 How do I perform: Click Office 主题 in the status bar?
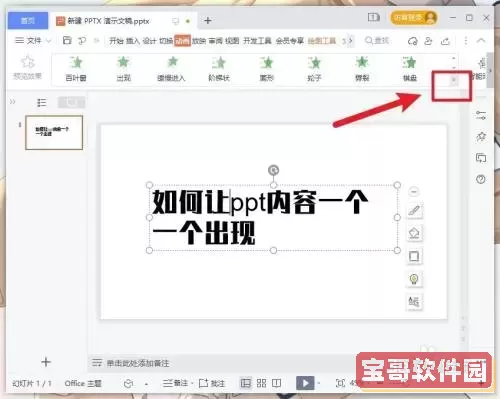83,383
